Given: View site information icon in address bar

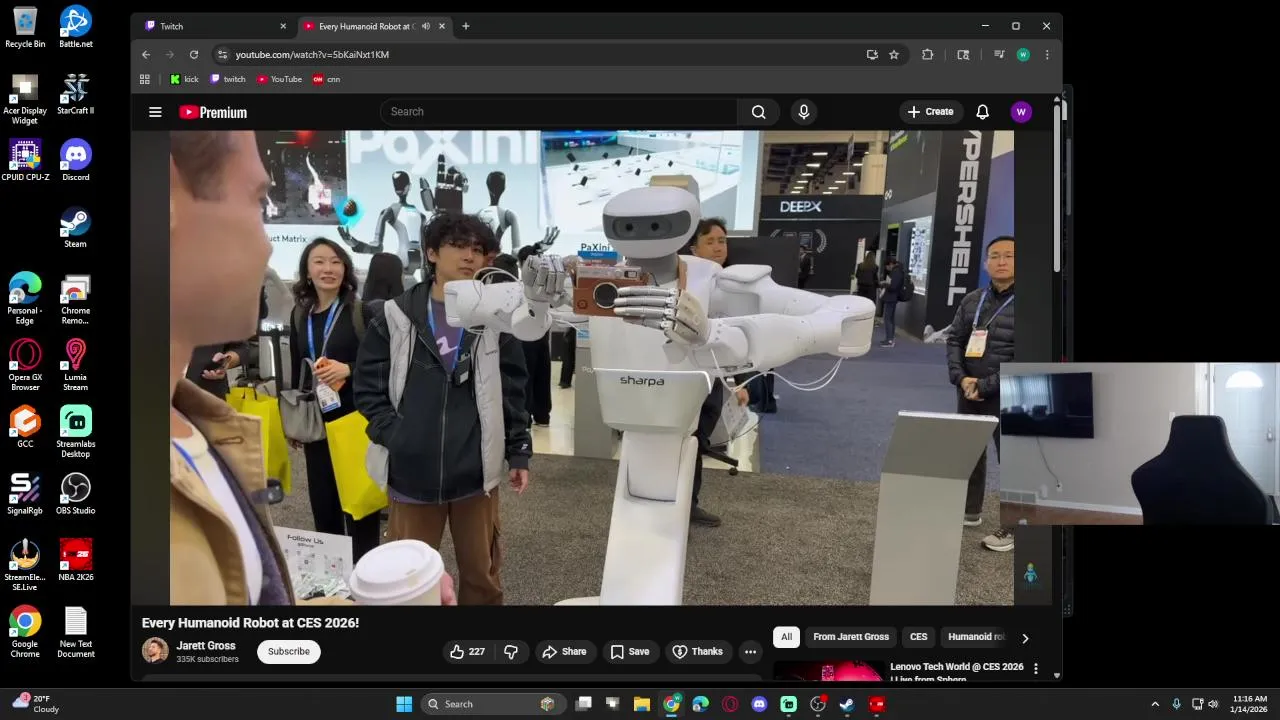Looking at the screenshot, I should (x=222, y=55).
